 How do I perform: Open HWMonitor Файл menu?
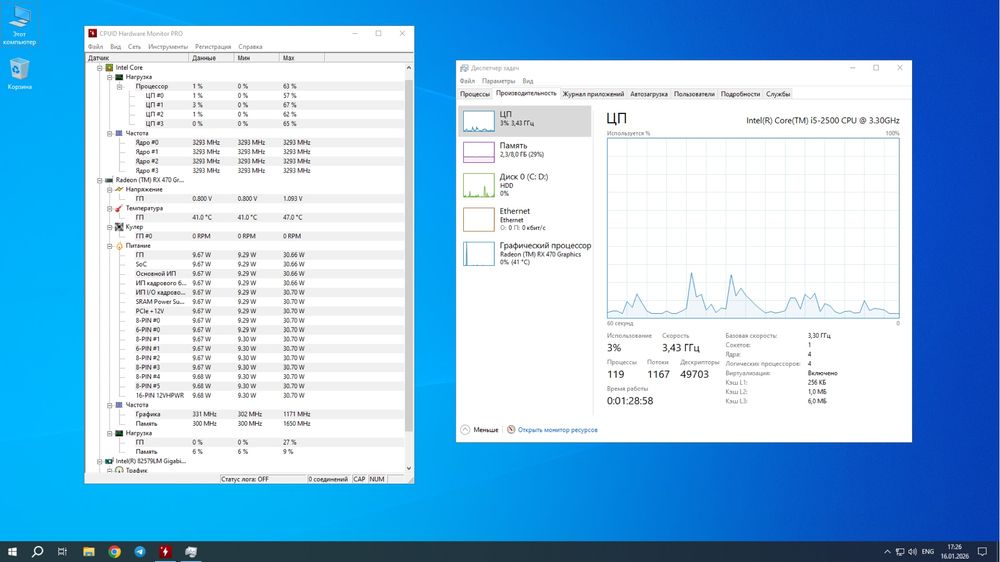95,47
